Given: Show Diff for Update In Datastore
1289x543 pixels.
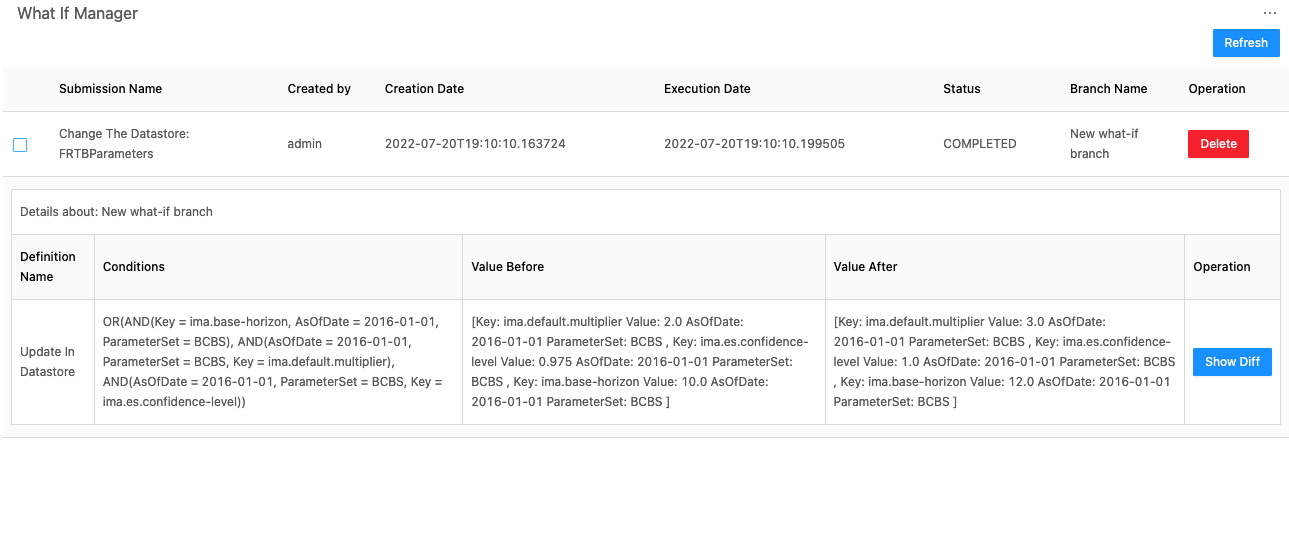Looking at the screenshot, I should 1232,362.
